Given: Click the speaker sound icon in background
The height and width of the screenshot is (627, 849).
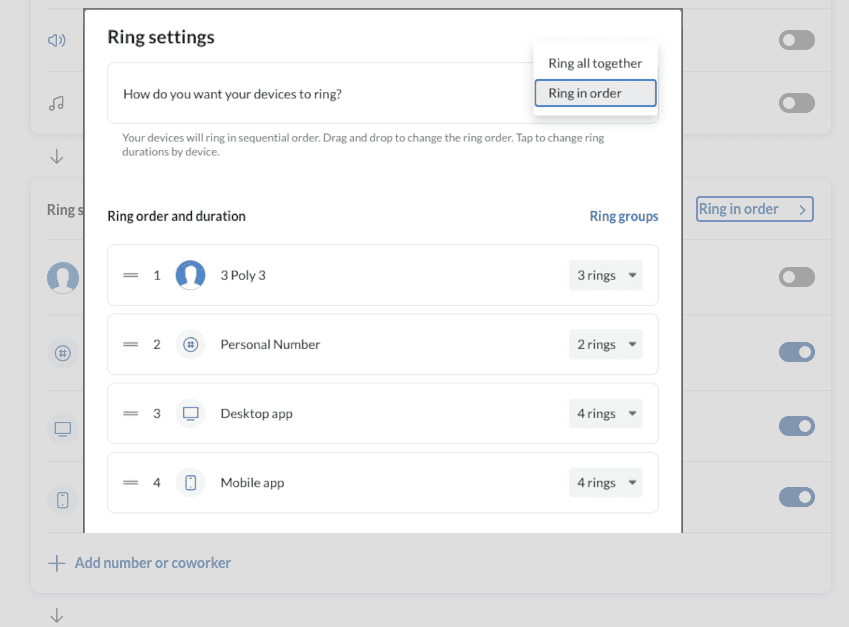Looking at the screenshot, I should point(56,40).
